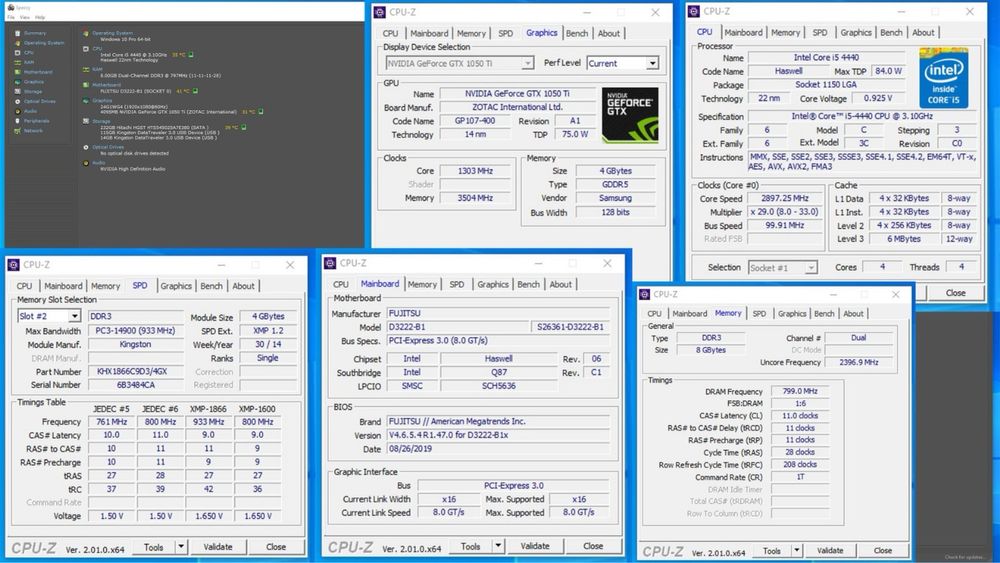The height and width of the screenshot is (563, 1000).
Task: Click Close button in Mainboard window
Action: [x=592, y=546]
